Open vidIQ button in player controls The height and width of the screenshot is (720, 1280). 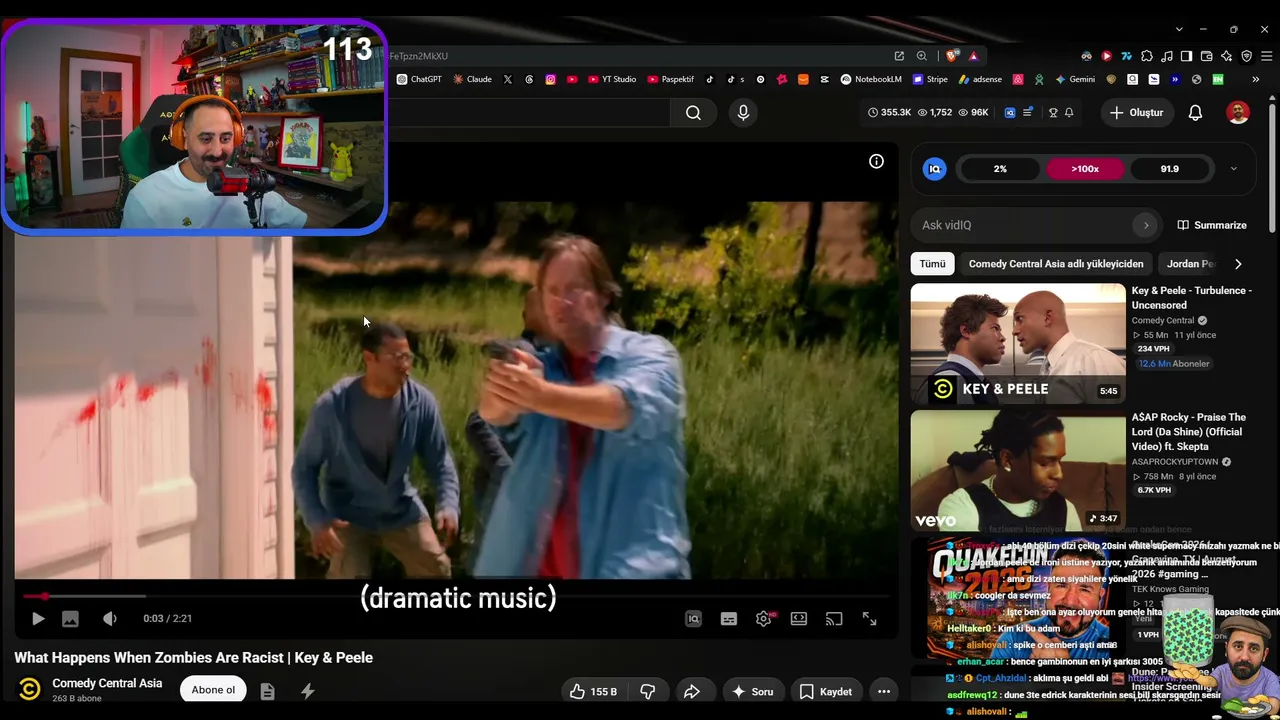(693, 619)
